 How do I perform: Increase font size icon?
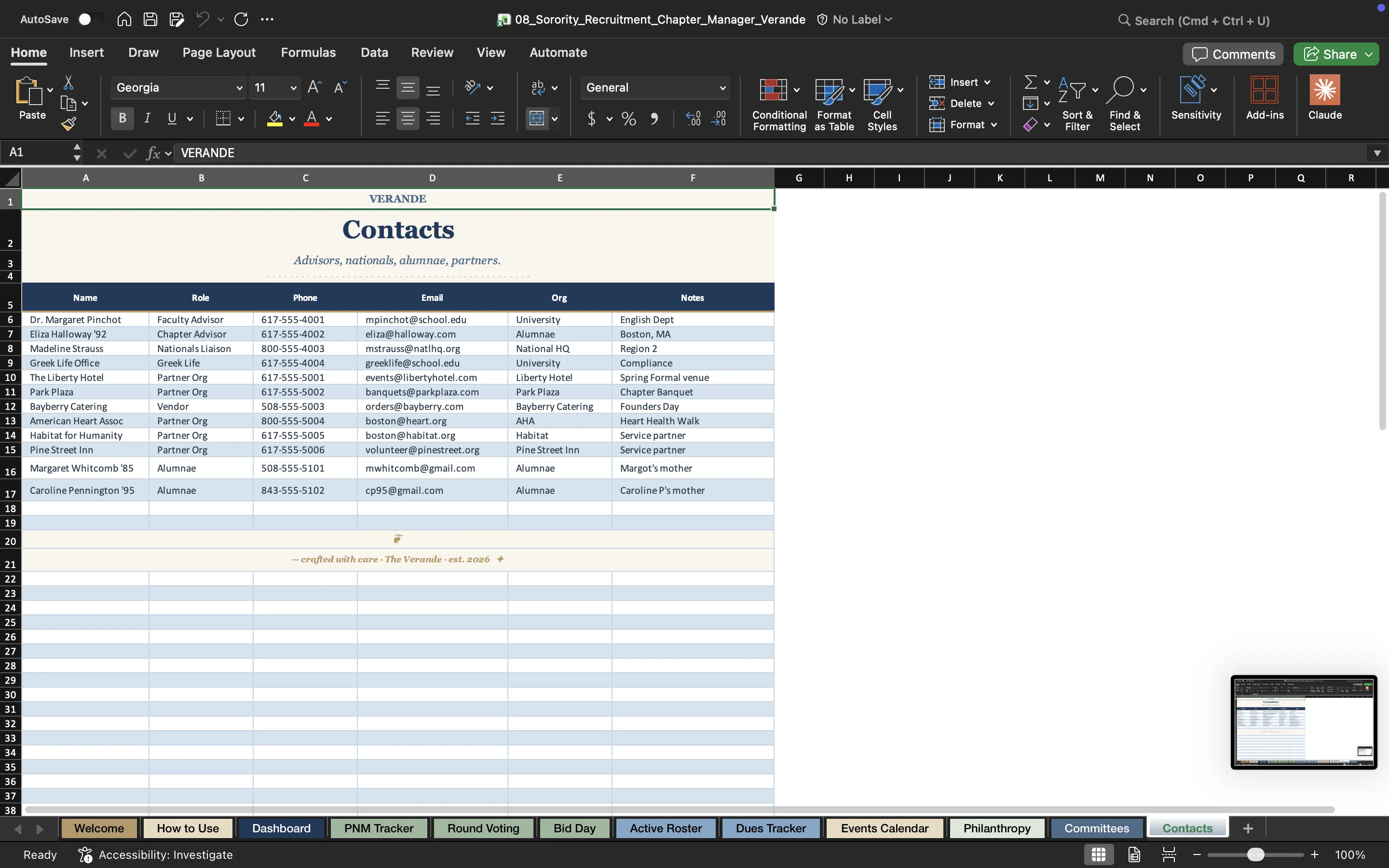click(x=314, y=87)
